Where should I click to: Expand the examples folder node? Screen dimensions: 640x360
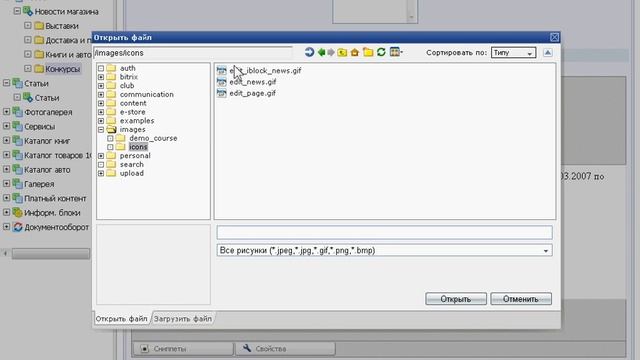101,121
